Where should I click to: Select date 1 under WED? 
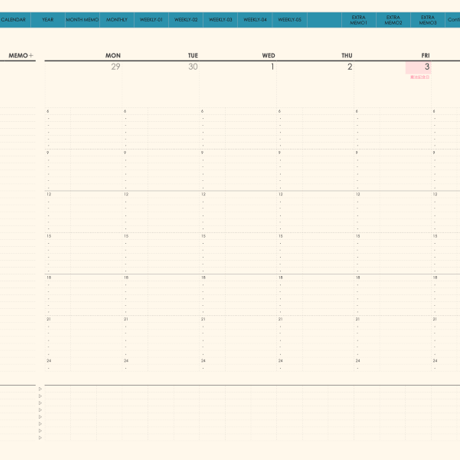click(272, 67)
